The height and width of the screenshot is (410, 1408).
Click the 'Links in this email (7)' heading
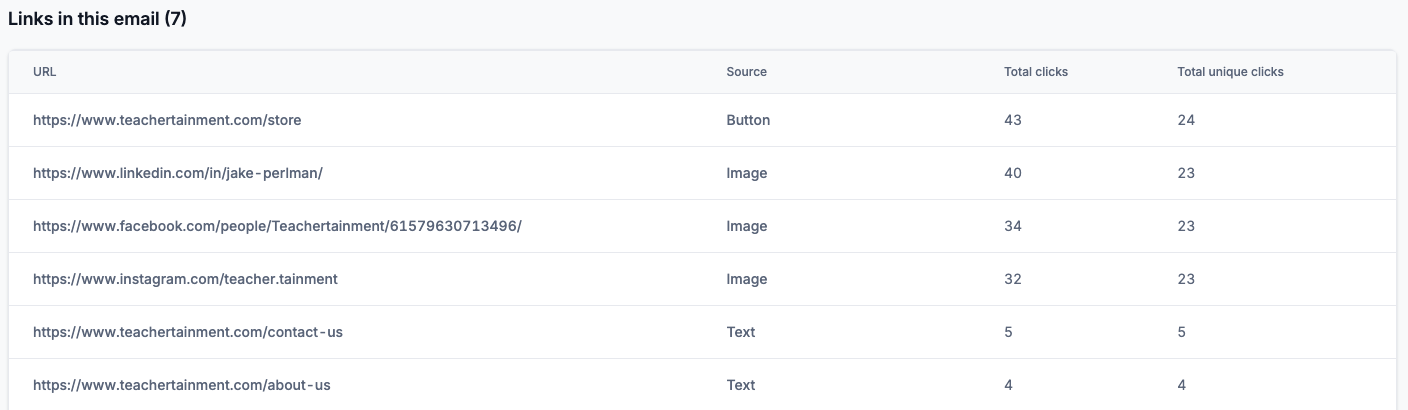point(97,19)
